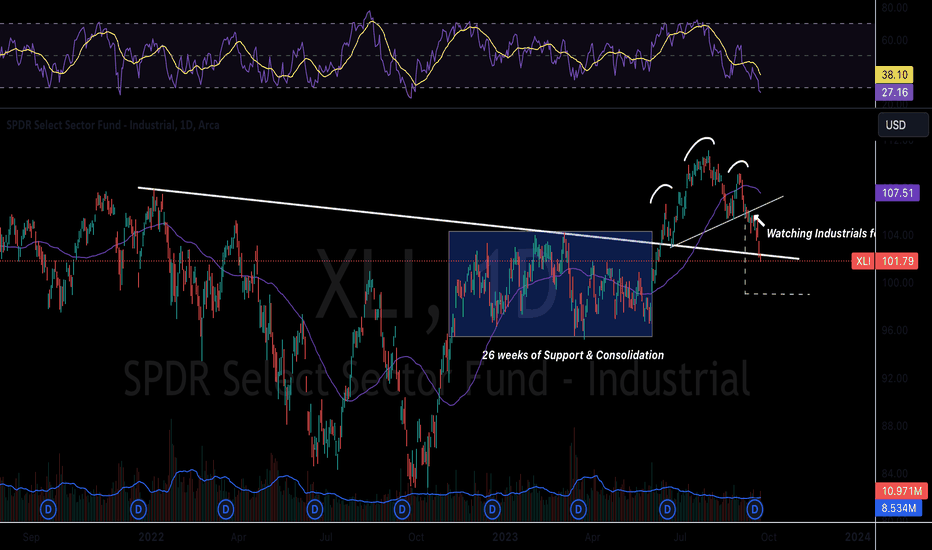Viewport: 932px width, 550px height.
Task: Click the dividend marker above the Sep date label
Action: point(48,509)
